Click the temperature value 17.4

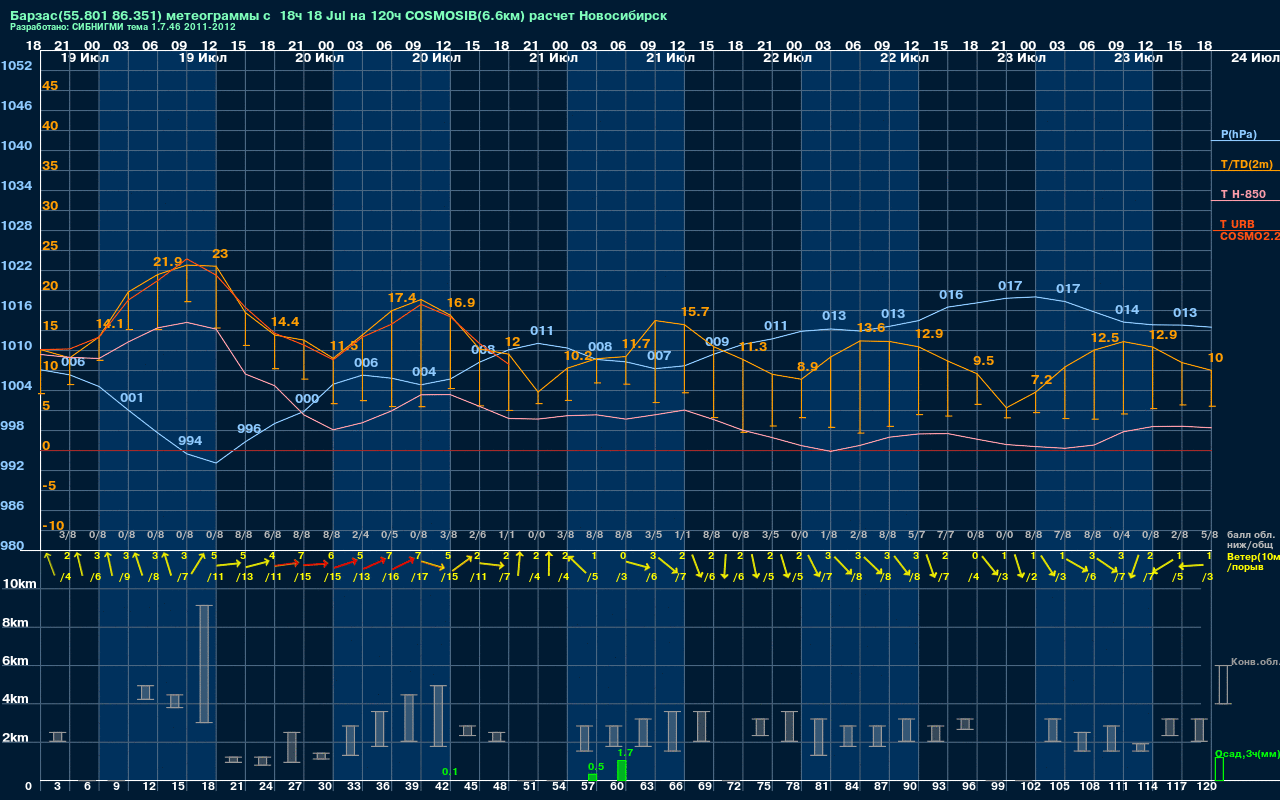coord(402,298)
